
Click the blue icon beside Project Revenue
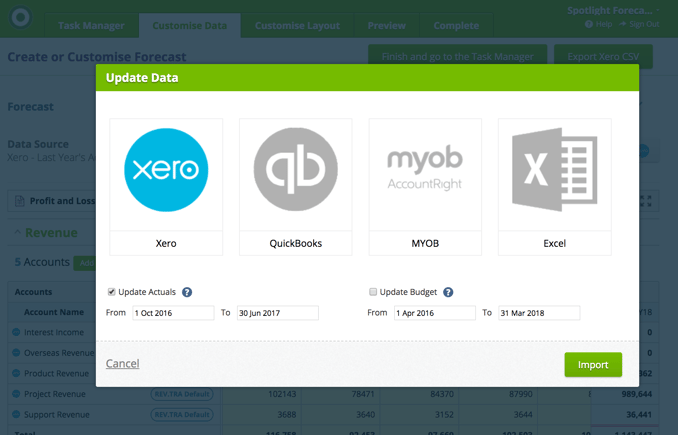click(16, 394)
